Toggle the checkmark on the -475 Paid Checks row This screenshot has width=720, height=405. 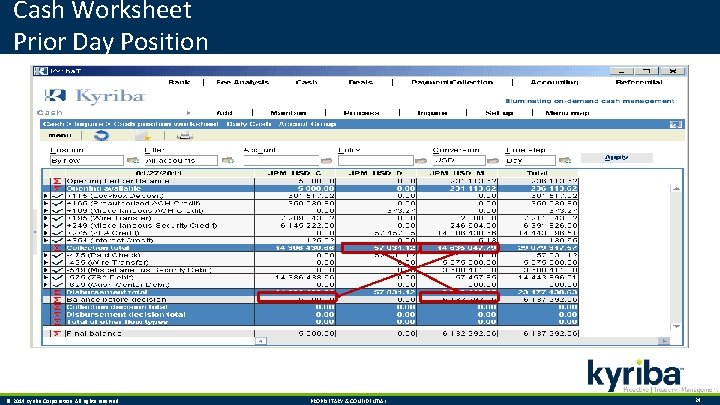pos(57,255)
